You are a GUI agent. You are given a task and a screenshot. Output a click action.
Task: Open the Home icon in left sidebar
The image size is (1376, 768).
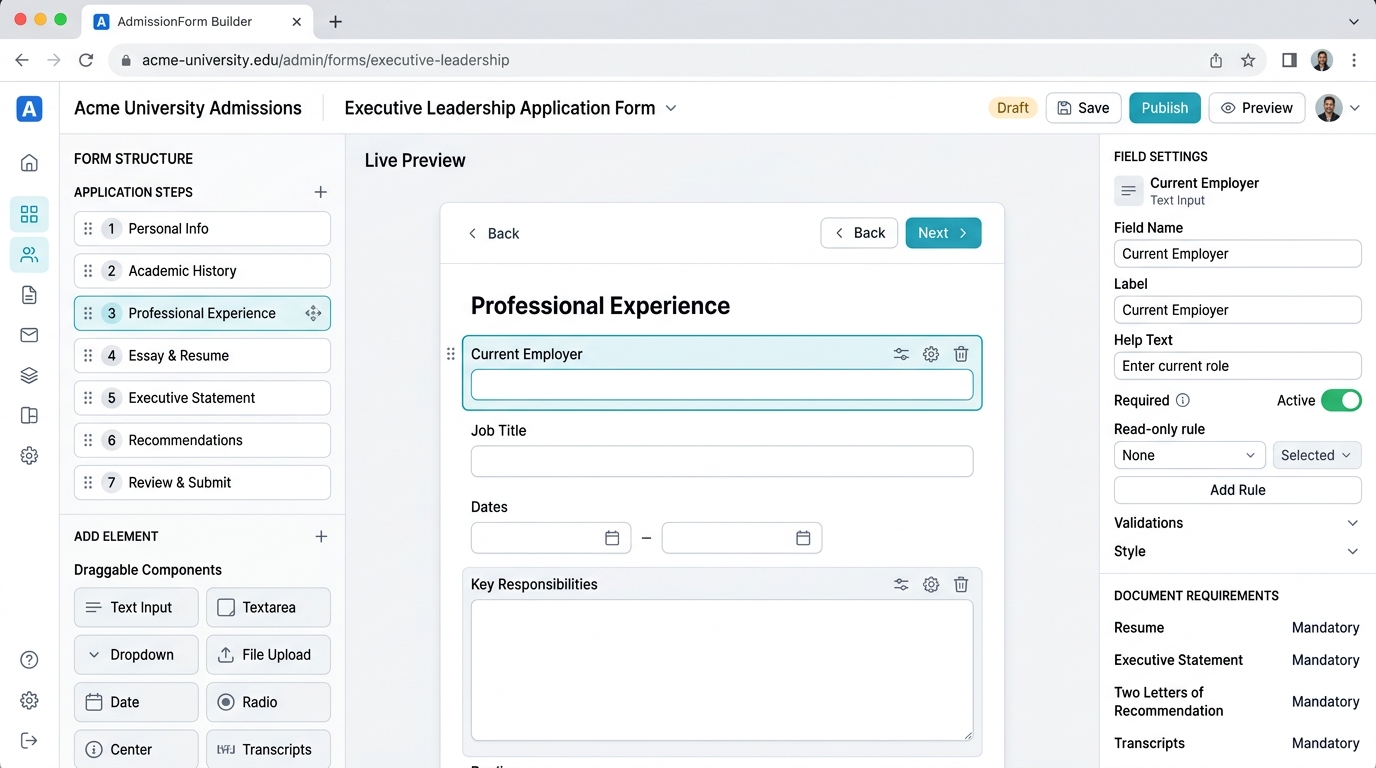pyautogui.click(x=29, y=163)
